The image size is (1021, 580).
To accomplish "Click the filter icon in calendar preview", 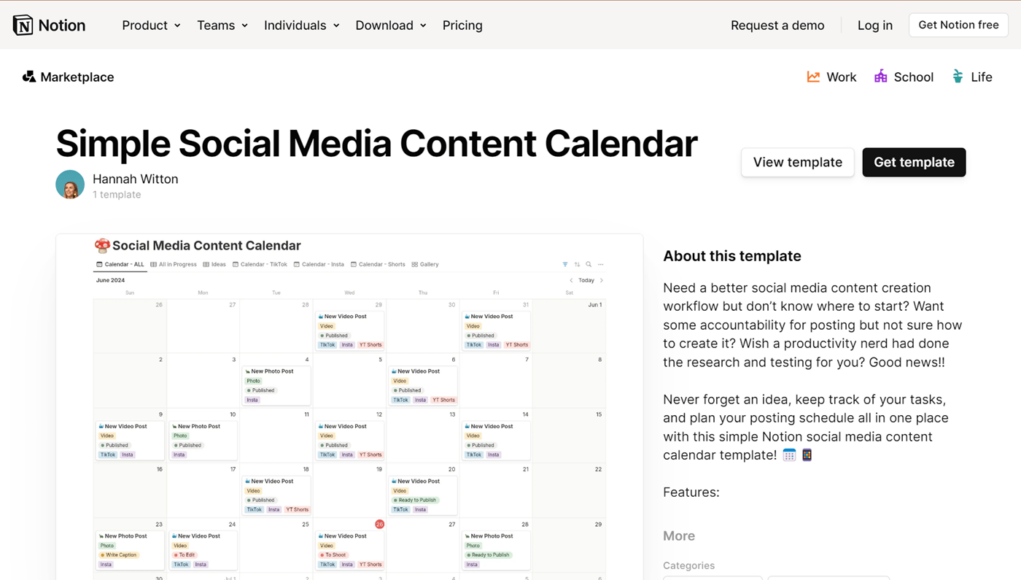I will point(565,264).
